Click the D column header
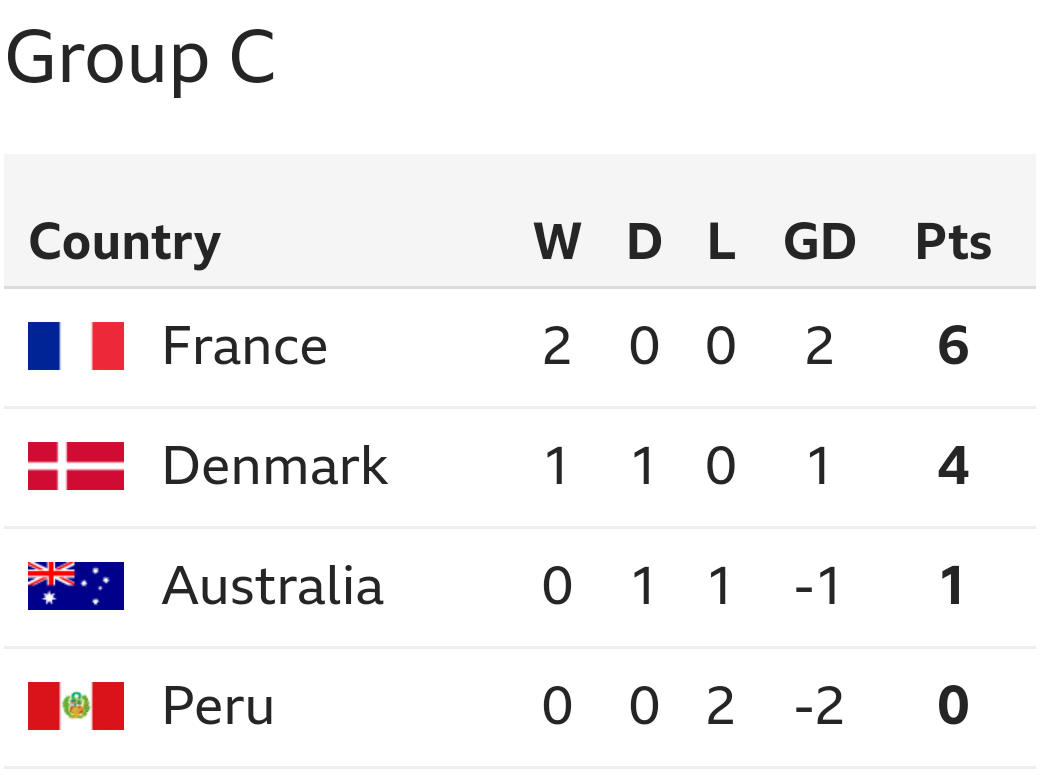1045x778 pixels. [644, 242]
